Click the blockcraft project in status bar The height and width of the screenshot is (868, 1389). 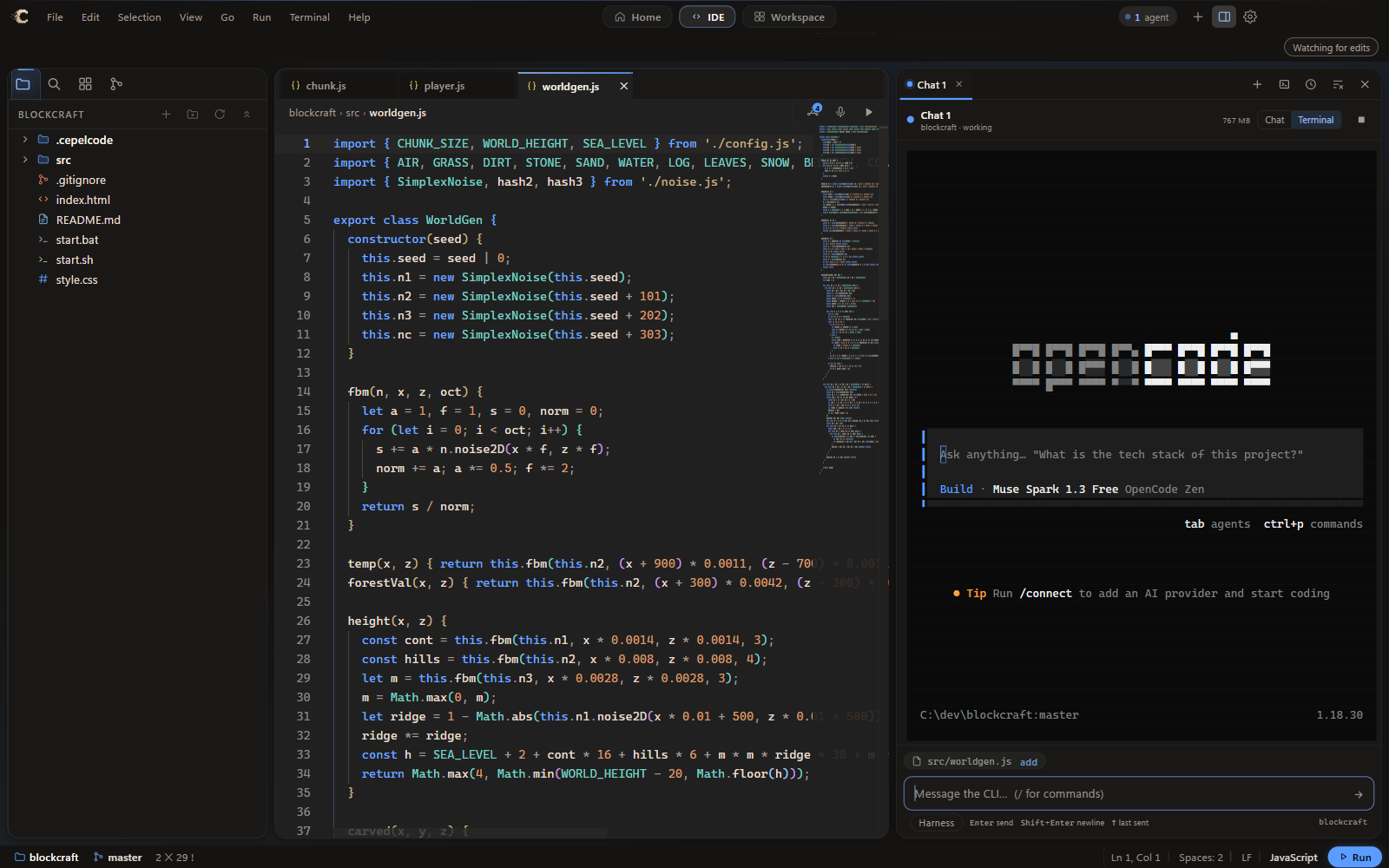(x=47, y=857)
